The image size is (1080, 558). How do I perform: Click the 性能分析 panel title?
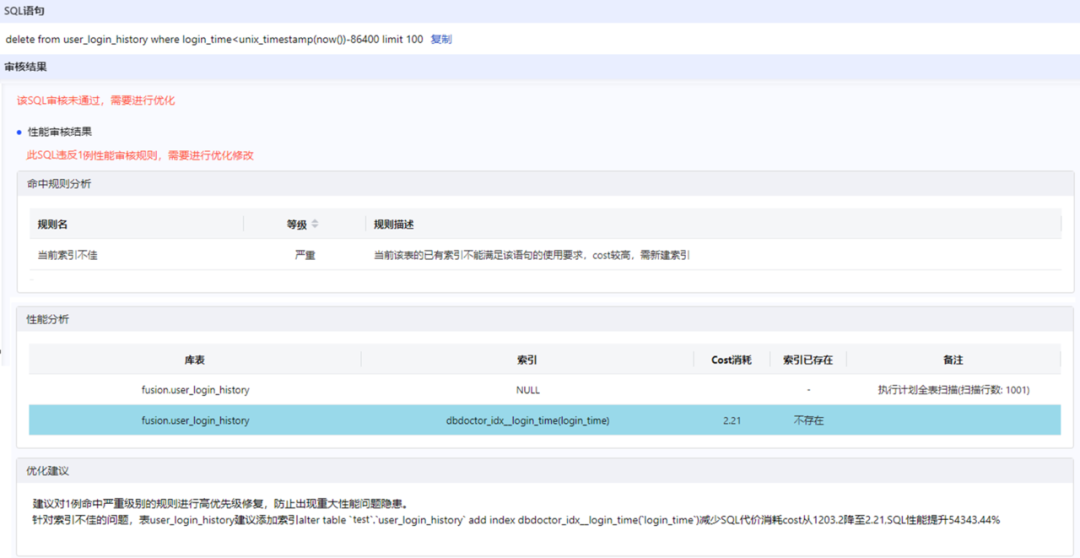48,320
